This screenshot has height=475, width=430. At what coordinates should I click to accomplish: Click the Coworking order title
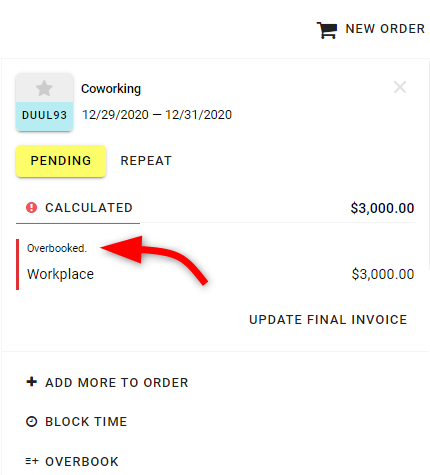coord(111,89)
